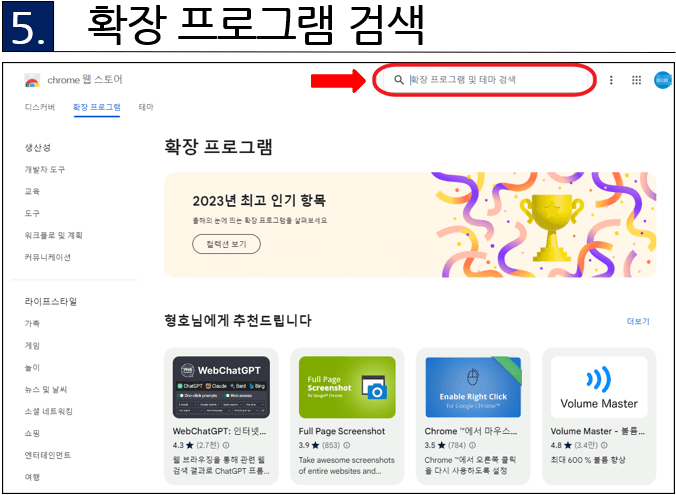The height and width of the screenshot is (495, 676).
Task: Click info icon next to WebChatGPT rating
Action: point(225,445)
